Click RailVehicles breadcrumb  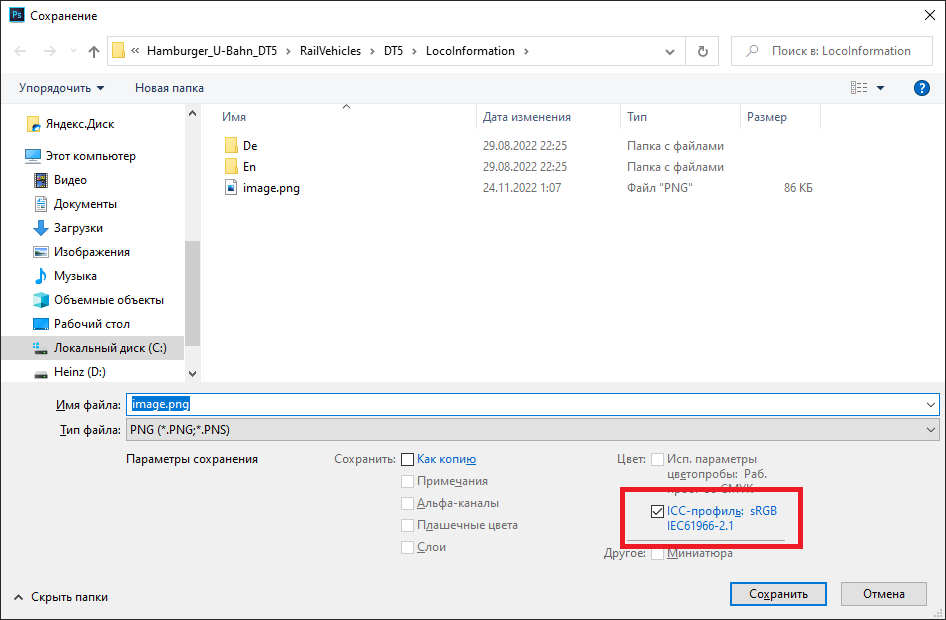pos(330,51)
